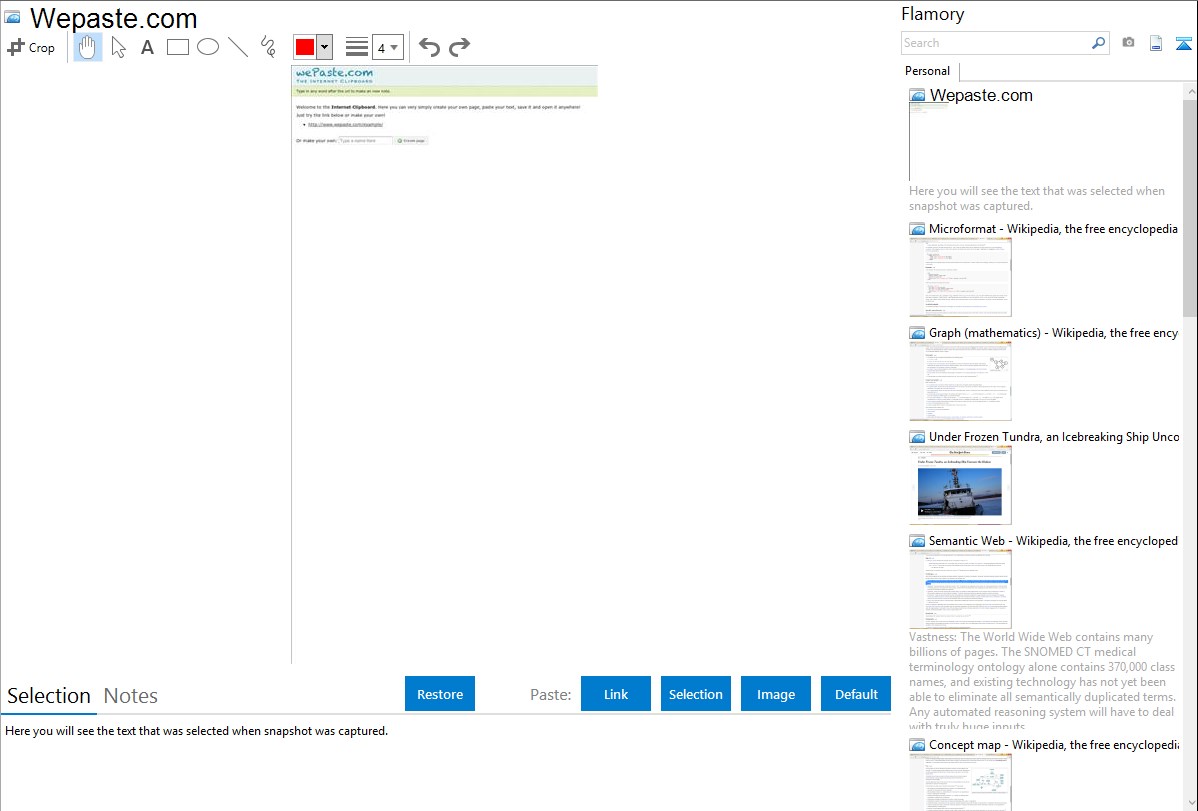The image size is (1198, 811).
Task: Click the sidebar scrollbar up arrow
Action: pyautogui.click(x=1190, y=91)
